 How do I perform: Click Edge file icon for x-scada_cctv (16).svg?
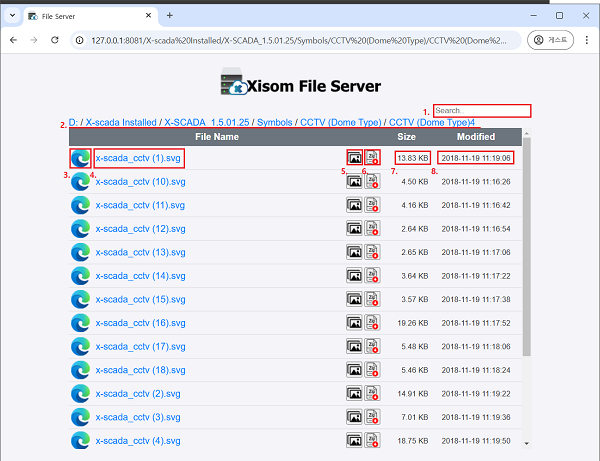pos(80,323)
